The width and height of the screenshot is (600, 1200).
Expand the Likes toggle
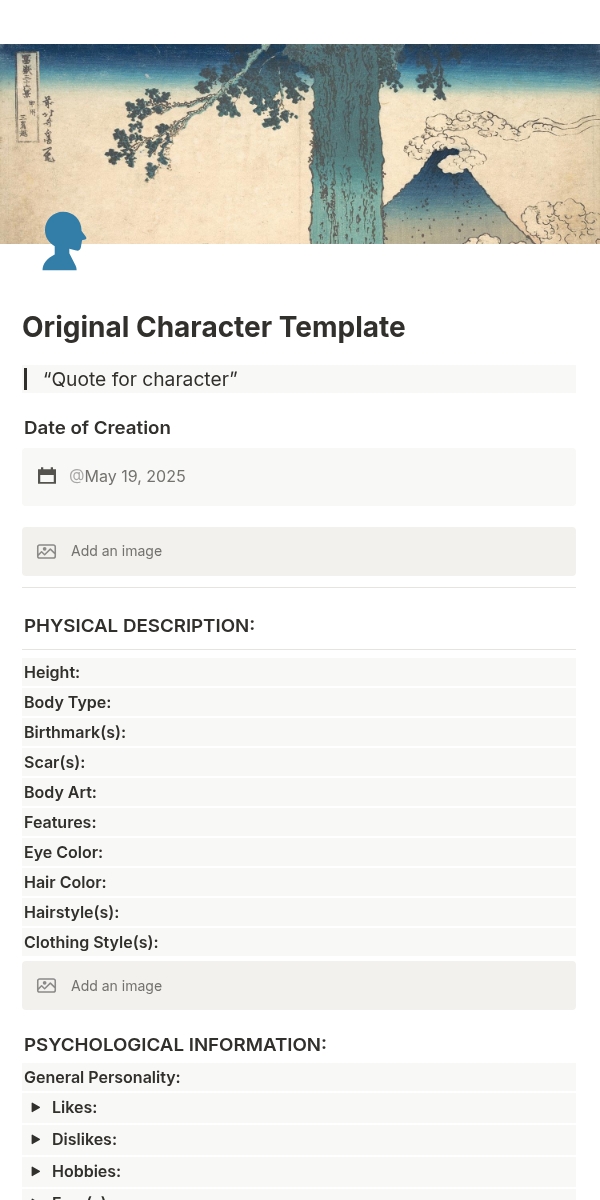coord(36,1107)
